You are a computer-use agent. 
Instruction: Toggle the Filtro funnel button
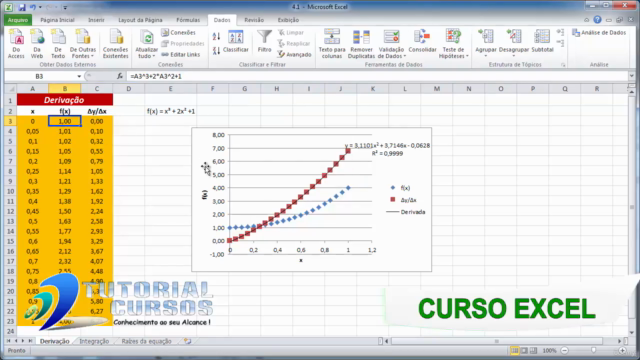264,41
